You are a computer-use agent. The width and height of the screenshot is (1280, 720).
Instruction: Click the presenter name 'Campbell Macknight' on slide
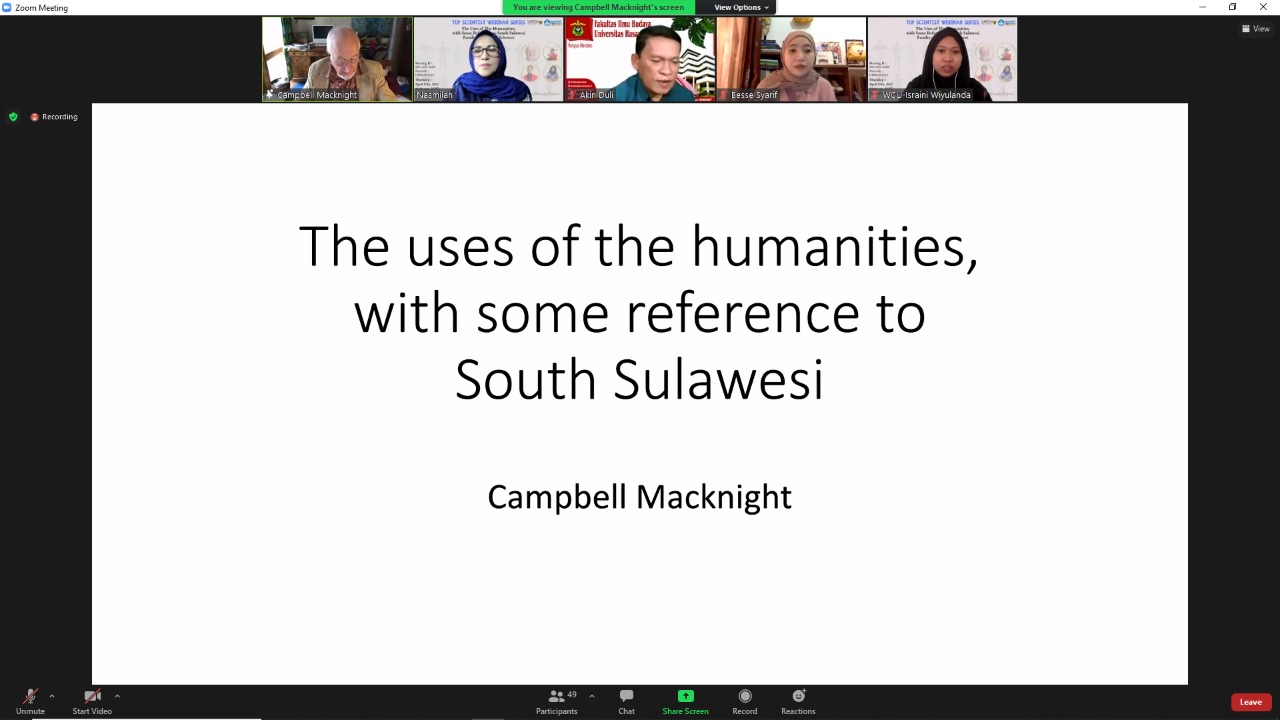(x=639, y=497)
